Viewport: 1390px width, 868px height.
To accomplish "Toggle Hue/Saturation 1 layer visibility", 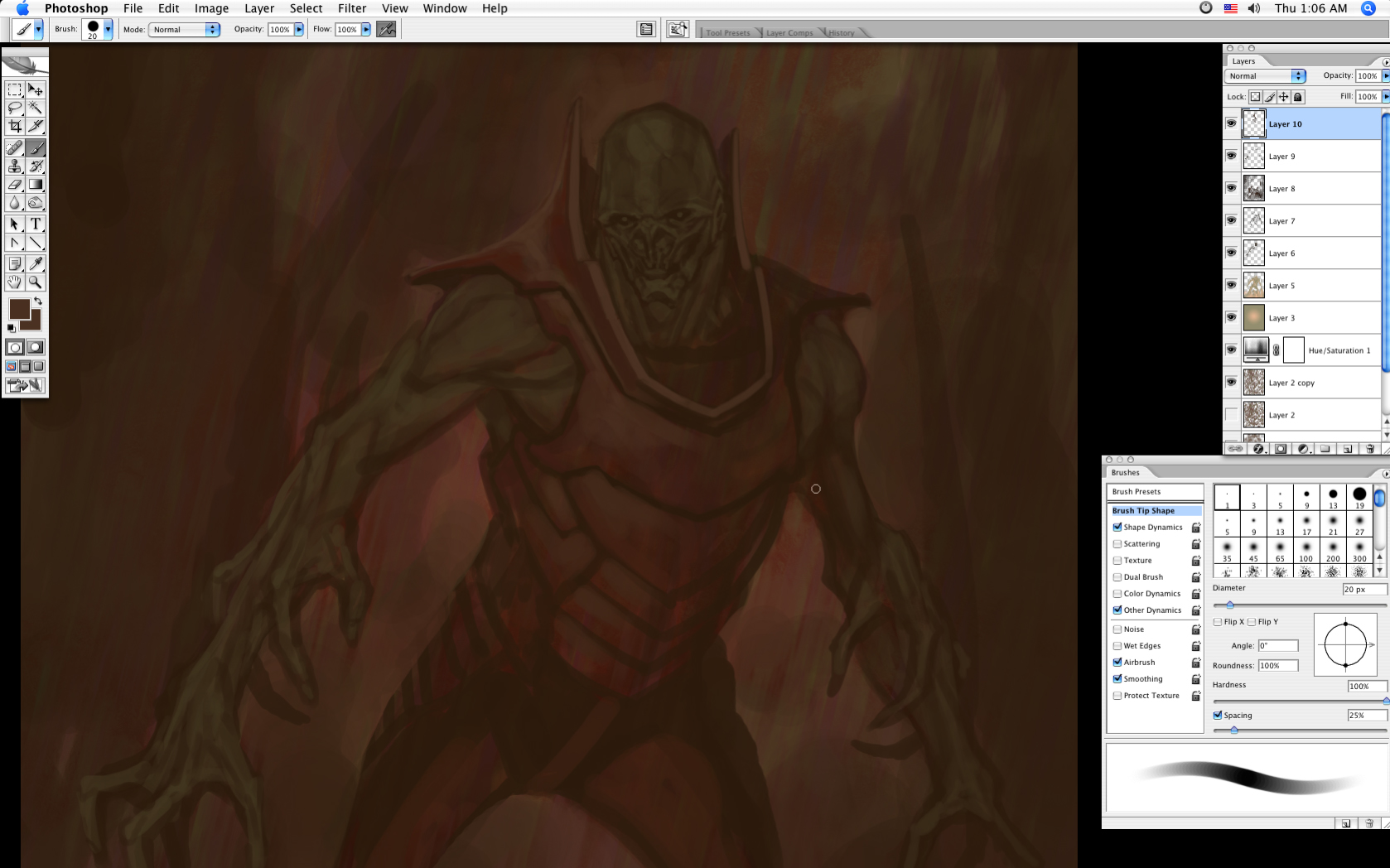I will (x=1231, y=350).
